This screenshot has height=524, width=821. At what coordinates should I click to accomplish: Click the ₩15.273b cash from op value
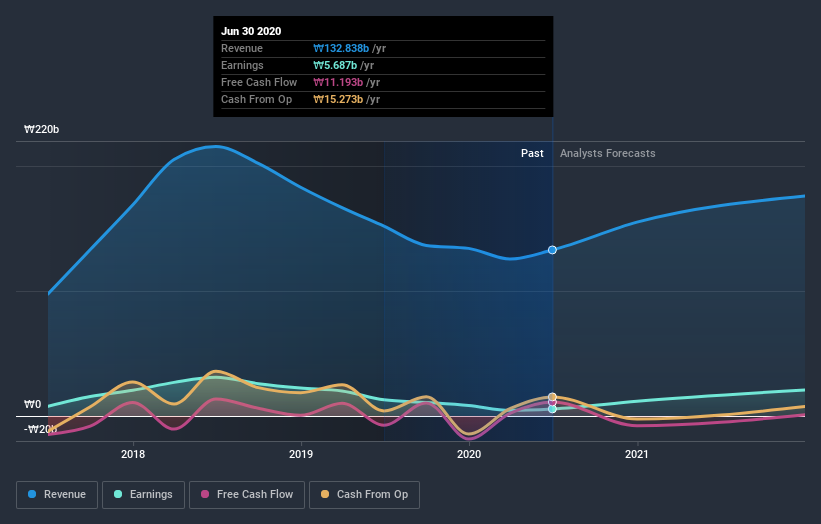(338, 99)
